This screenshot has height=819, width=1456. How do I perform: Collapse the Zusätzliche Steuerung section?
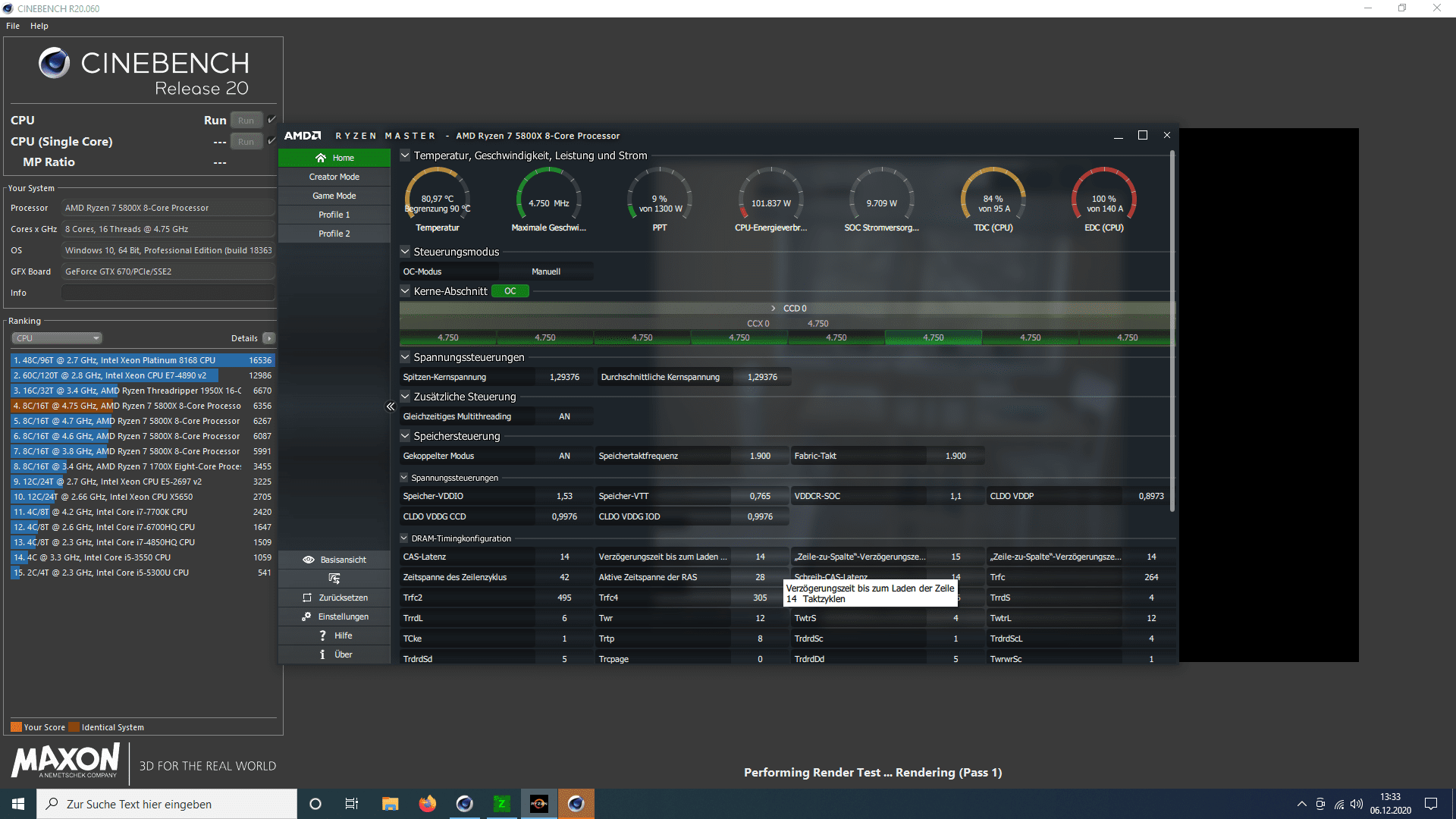coord(405,397)
